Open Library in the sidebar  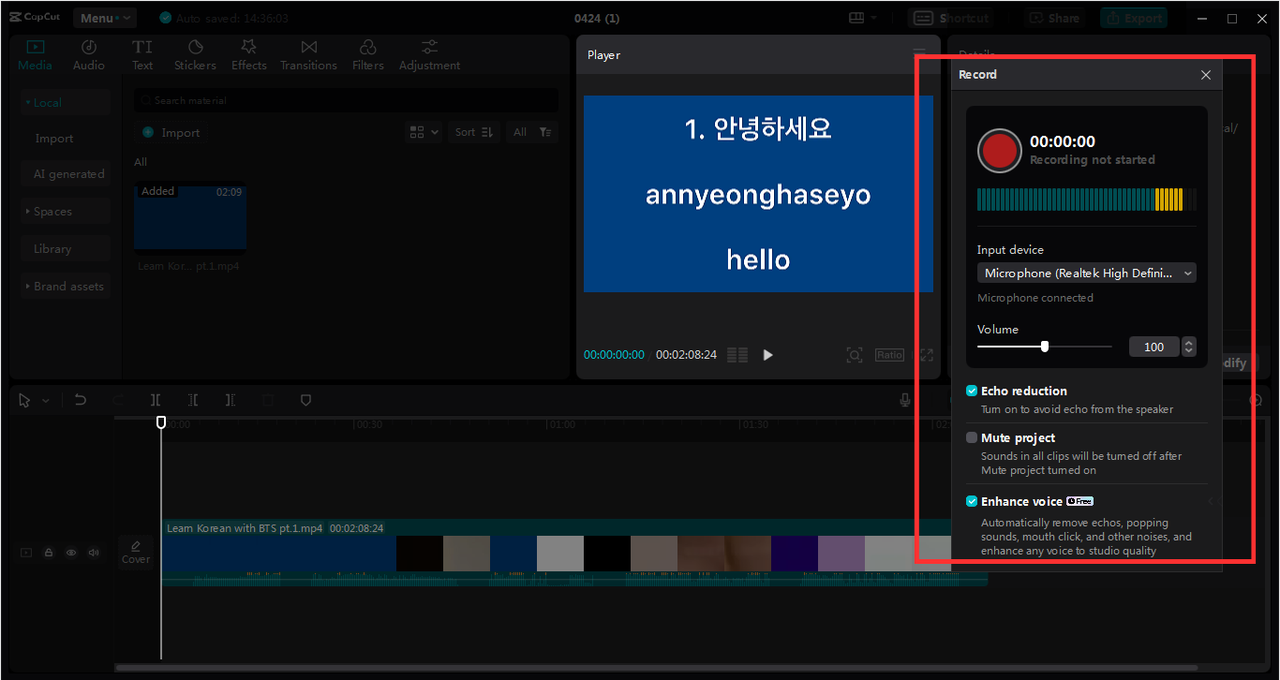tap(65, 249)
